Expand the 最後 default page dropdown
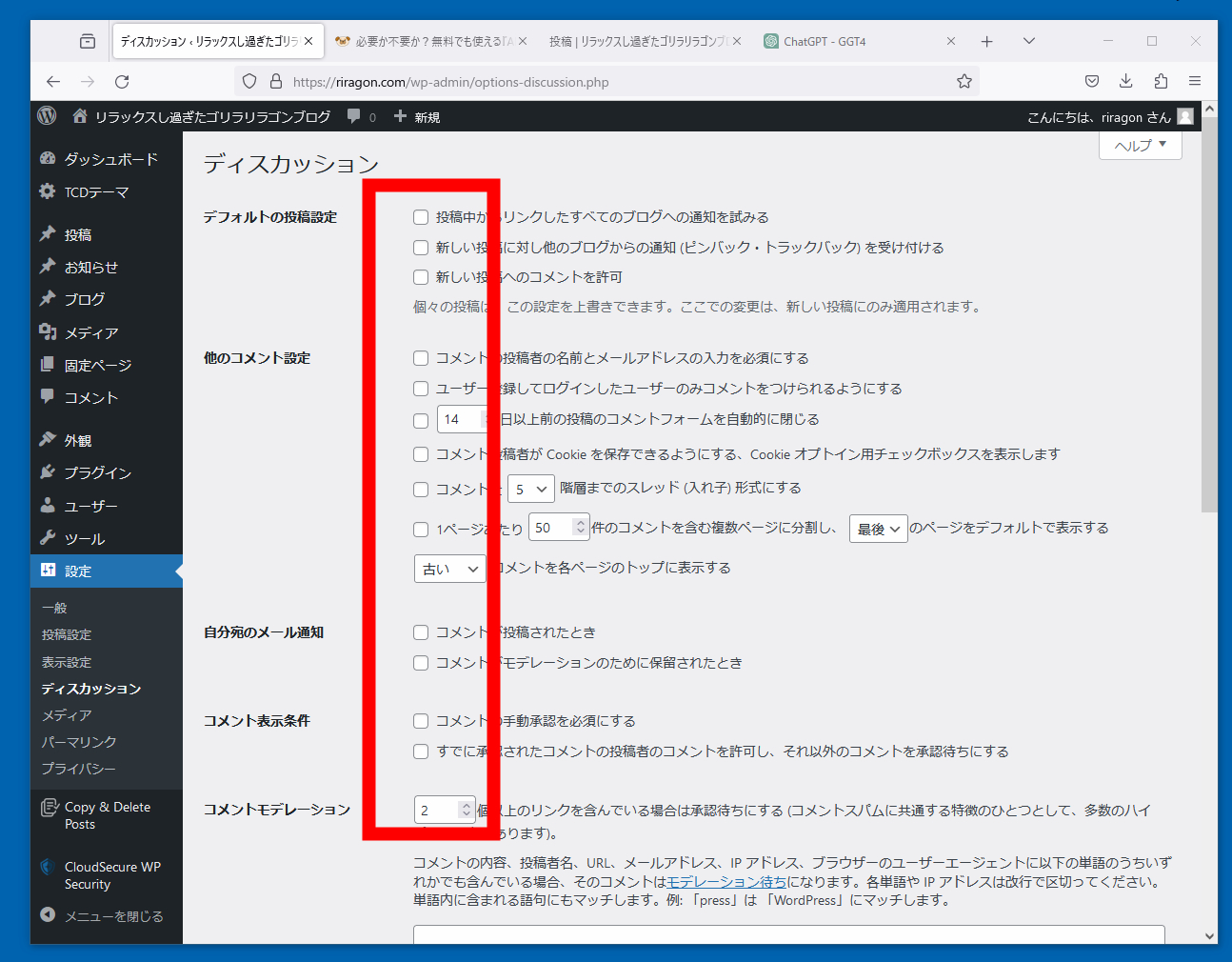The height and width of the screenshot is (962, 1232). pos(878,529)
